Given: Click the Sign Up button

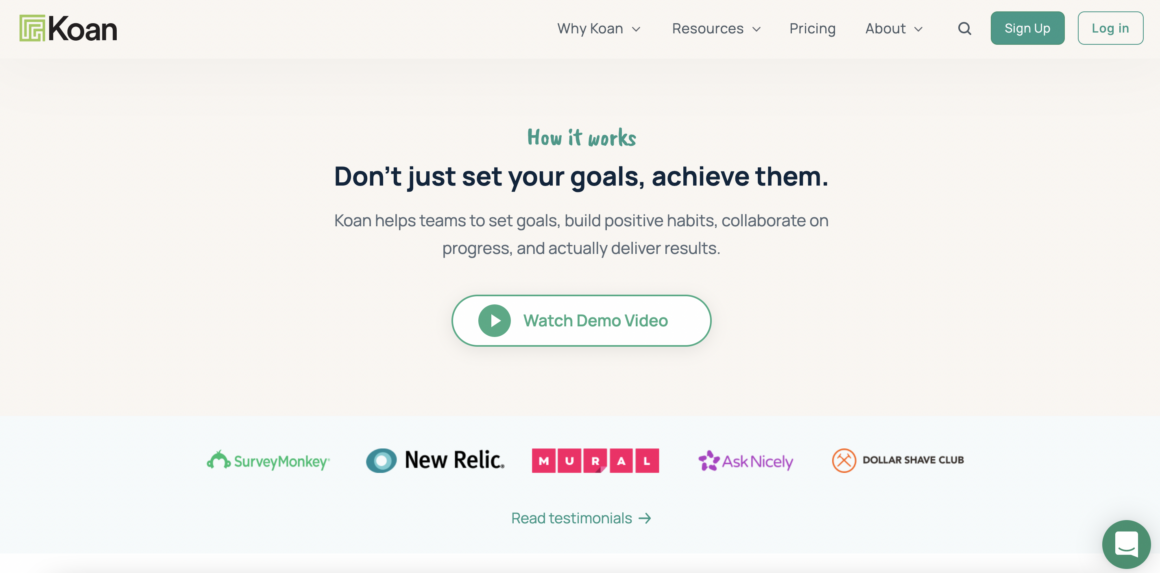Looking at the screenshot, I should 1028,28.
